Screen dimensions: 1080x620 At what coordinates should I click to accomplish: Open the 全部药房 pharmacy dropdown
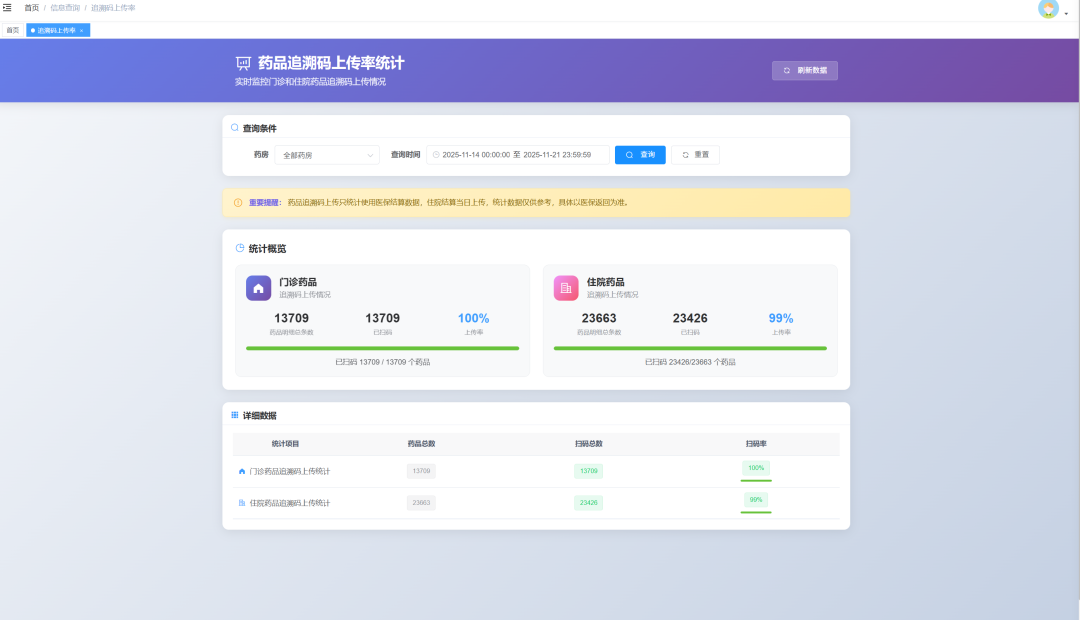coord(326,155)
